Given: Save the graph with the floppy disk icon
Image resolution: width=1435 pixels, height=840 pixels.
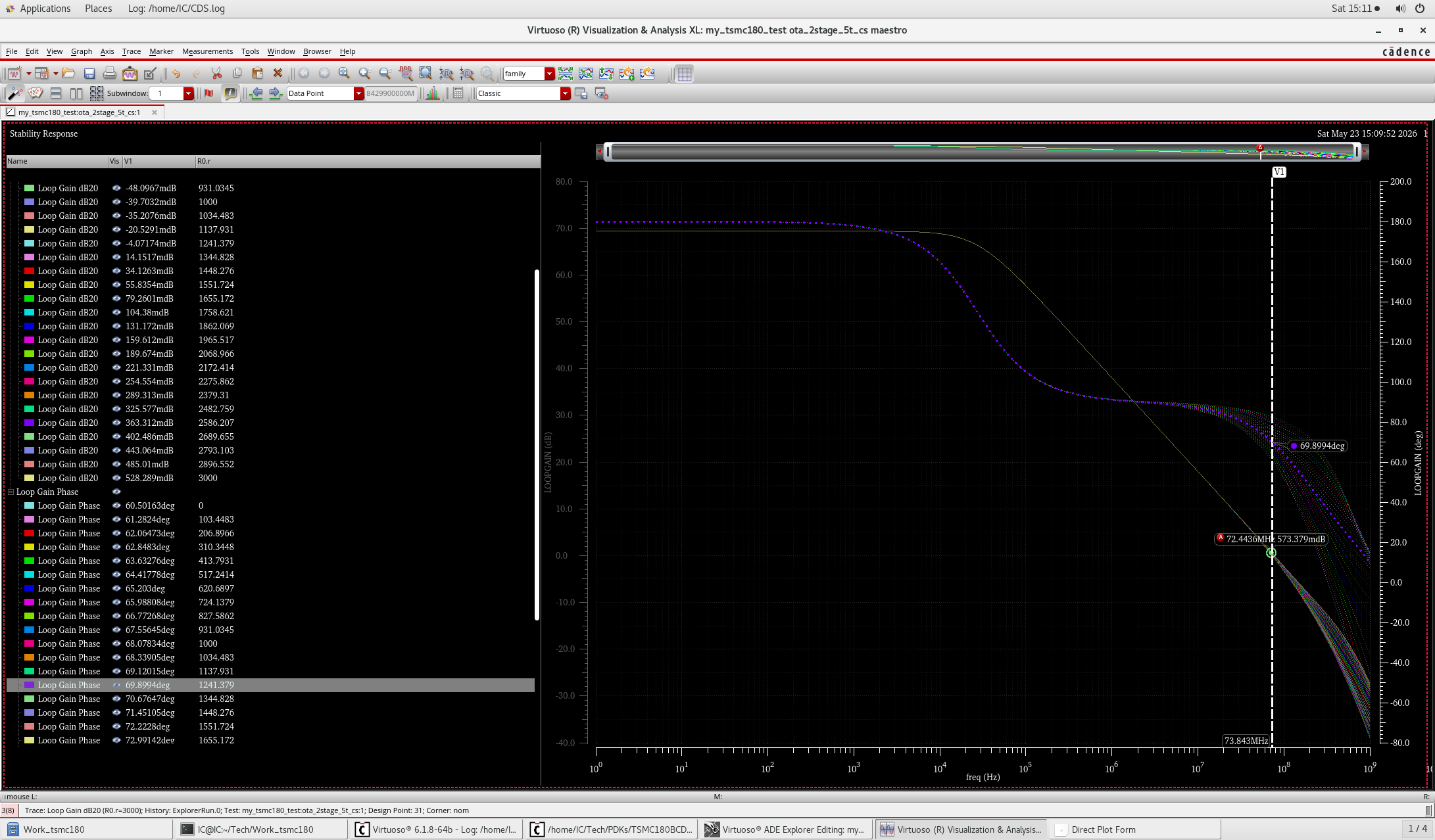Looking at the screenshot, I should 89,74.
